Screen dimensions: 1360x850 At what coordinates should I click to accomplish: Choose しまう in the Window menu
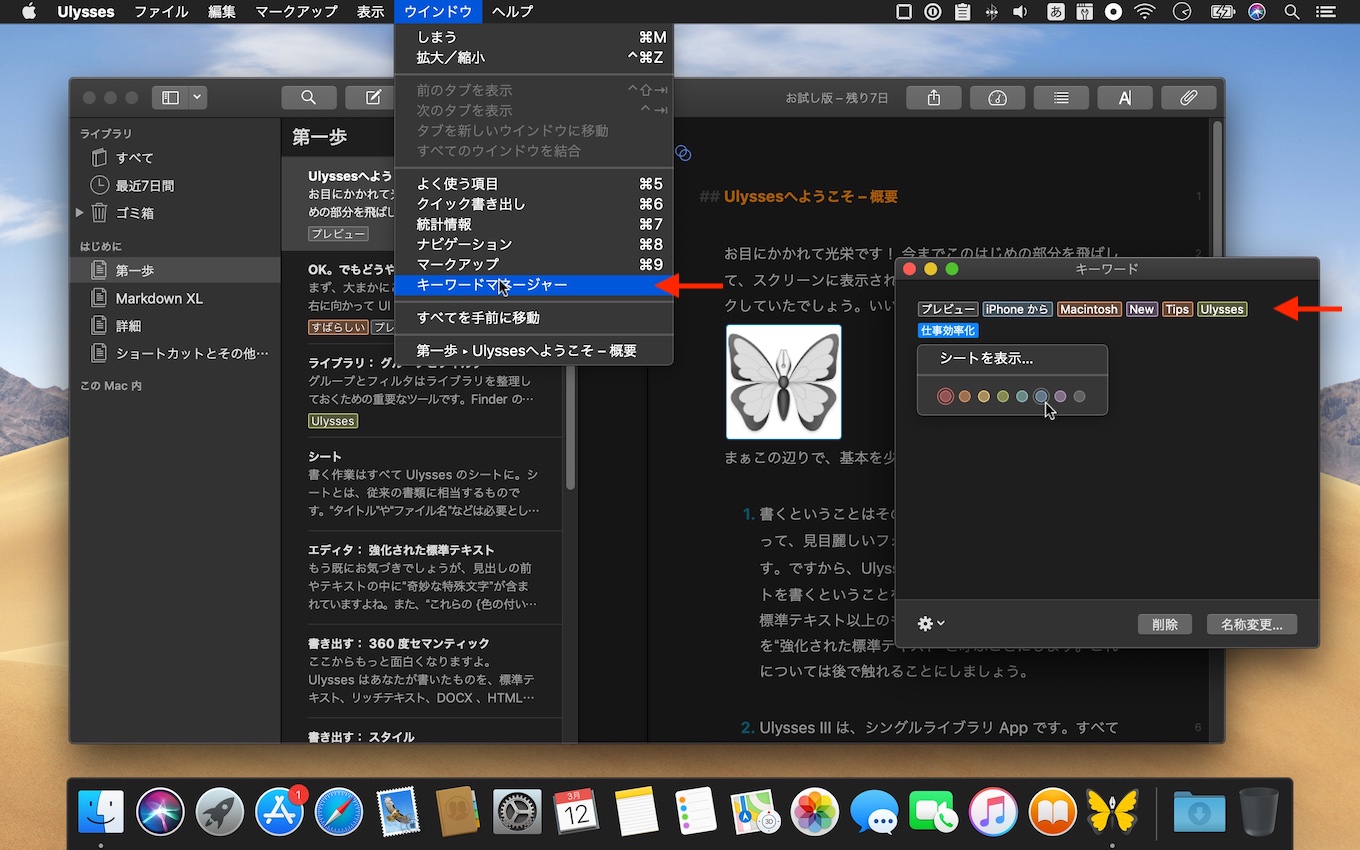534,37
